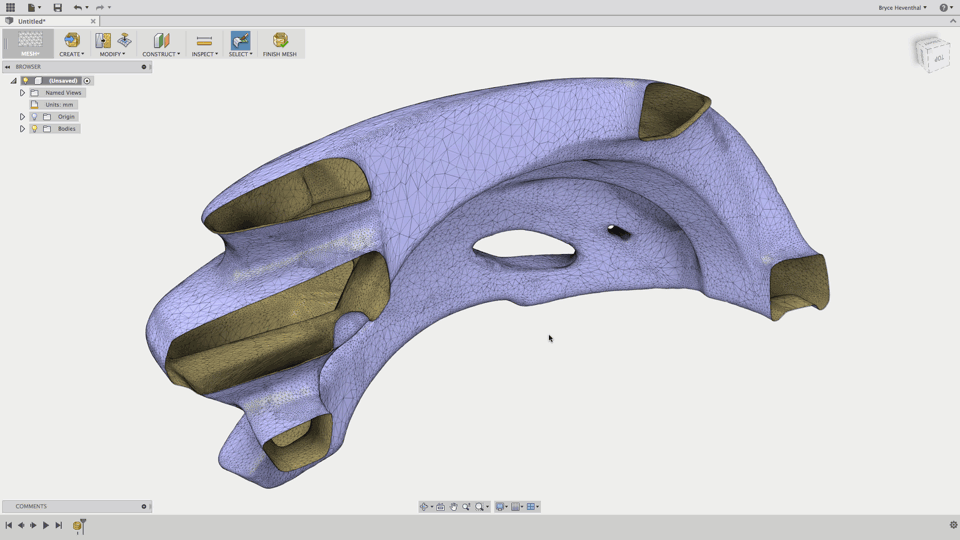Expand the Named Views tree node
This screenshot has height=540, width=960.
pyautogui.click(x=22, y=93)
